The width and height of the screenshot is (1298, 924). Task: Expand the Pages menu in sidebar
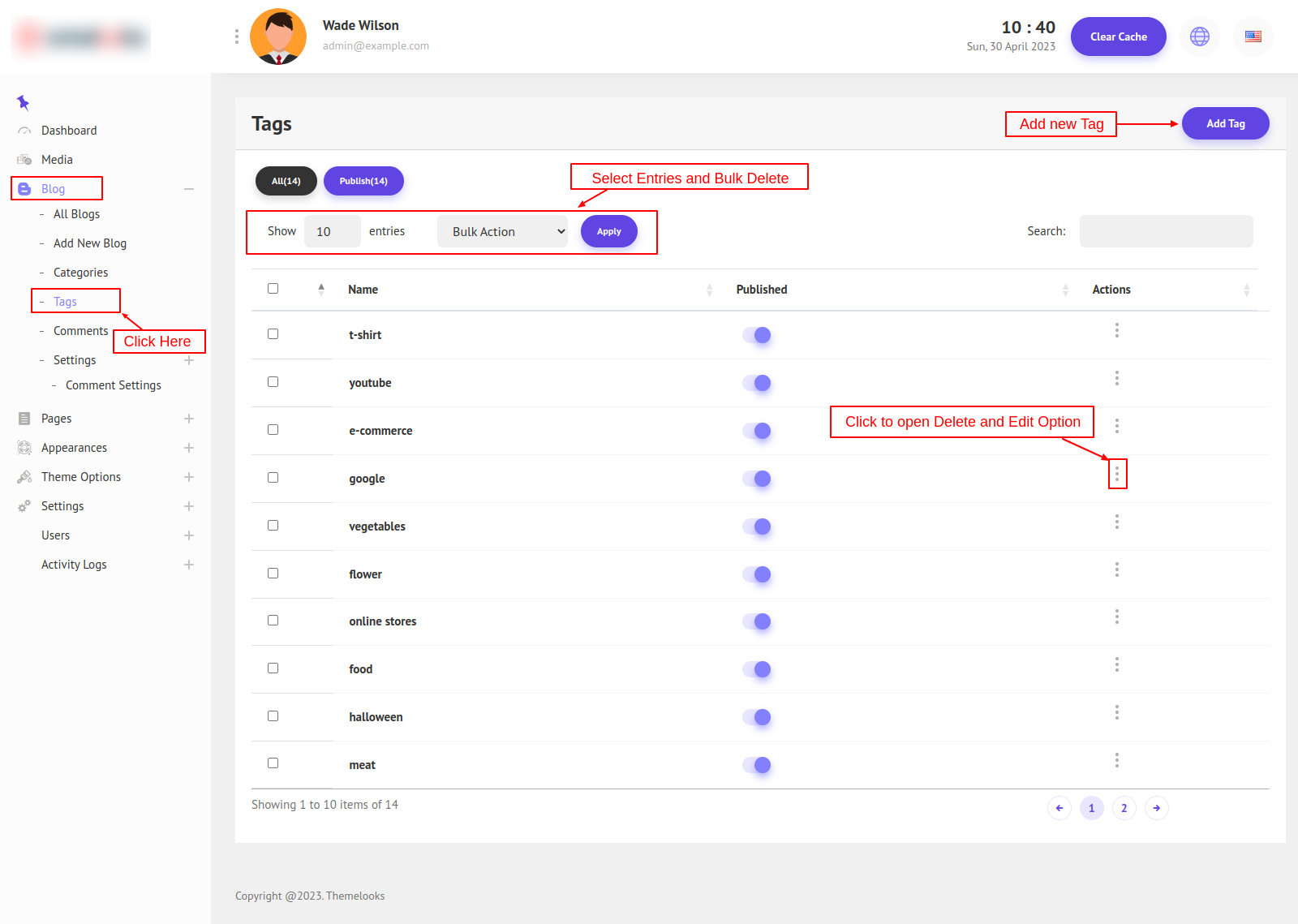pos(188,419)
